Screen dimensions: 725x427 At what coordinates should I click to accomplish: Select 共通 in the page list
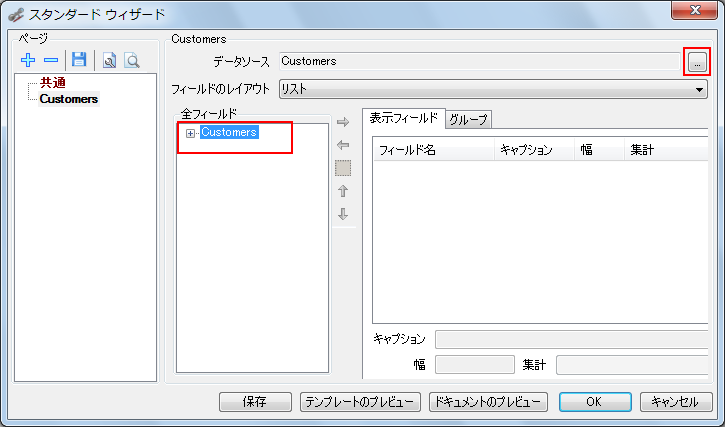click(54, 83)
